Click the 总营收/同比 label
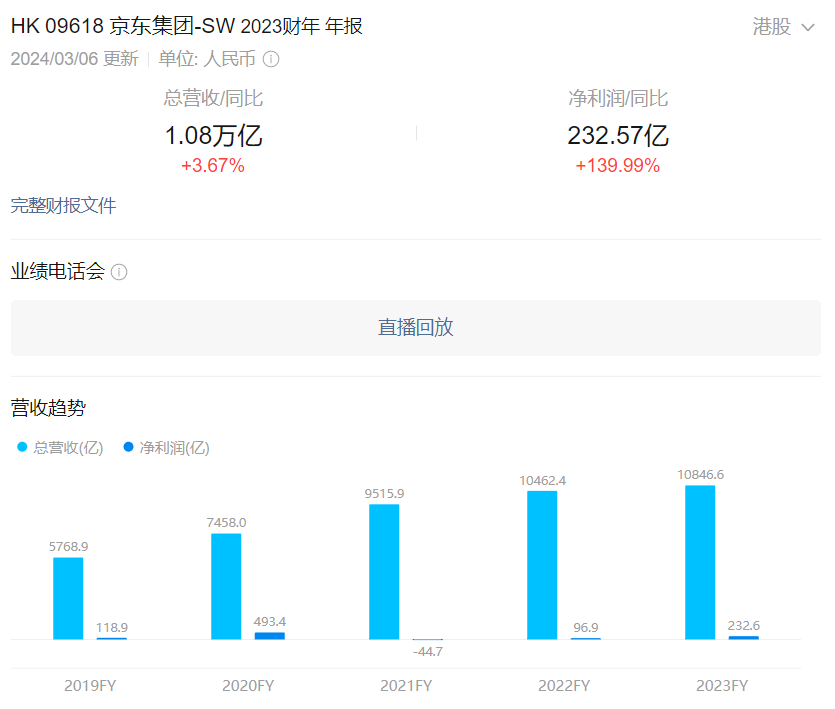 pyautogui.click(x=213, y=99)
